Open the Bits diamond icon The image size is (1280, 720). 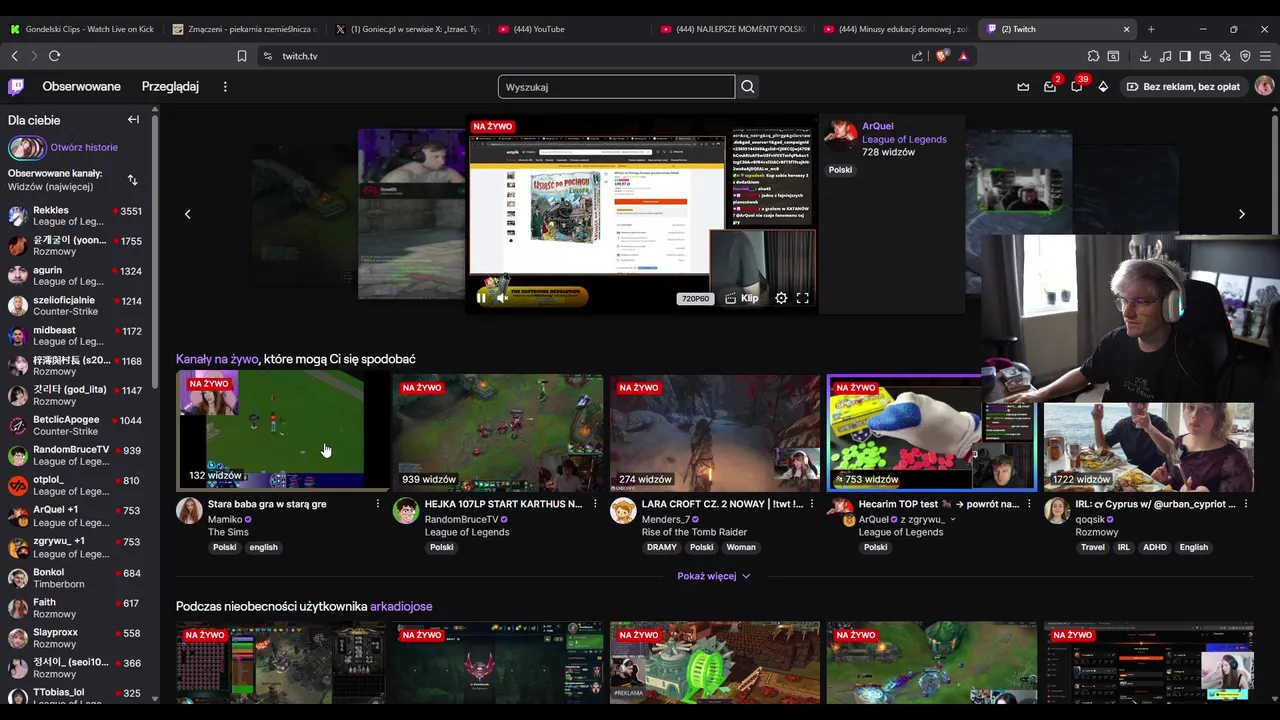(x=1103, y=87)
